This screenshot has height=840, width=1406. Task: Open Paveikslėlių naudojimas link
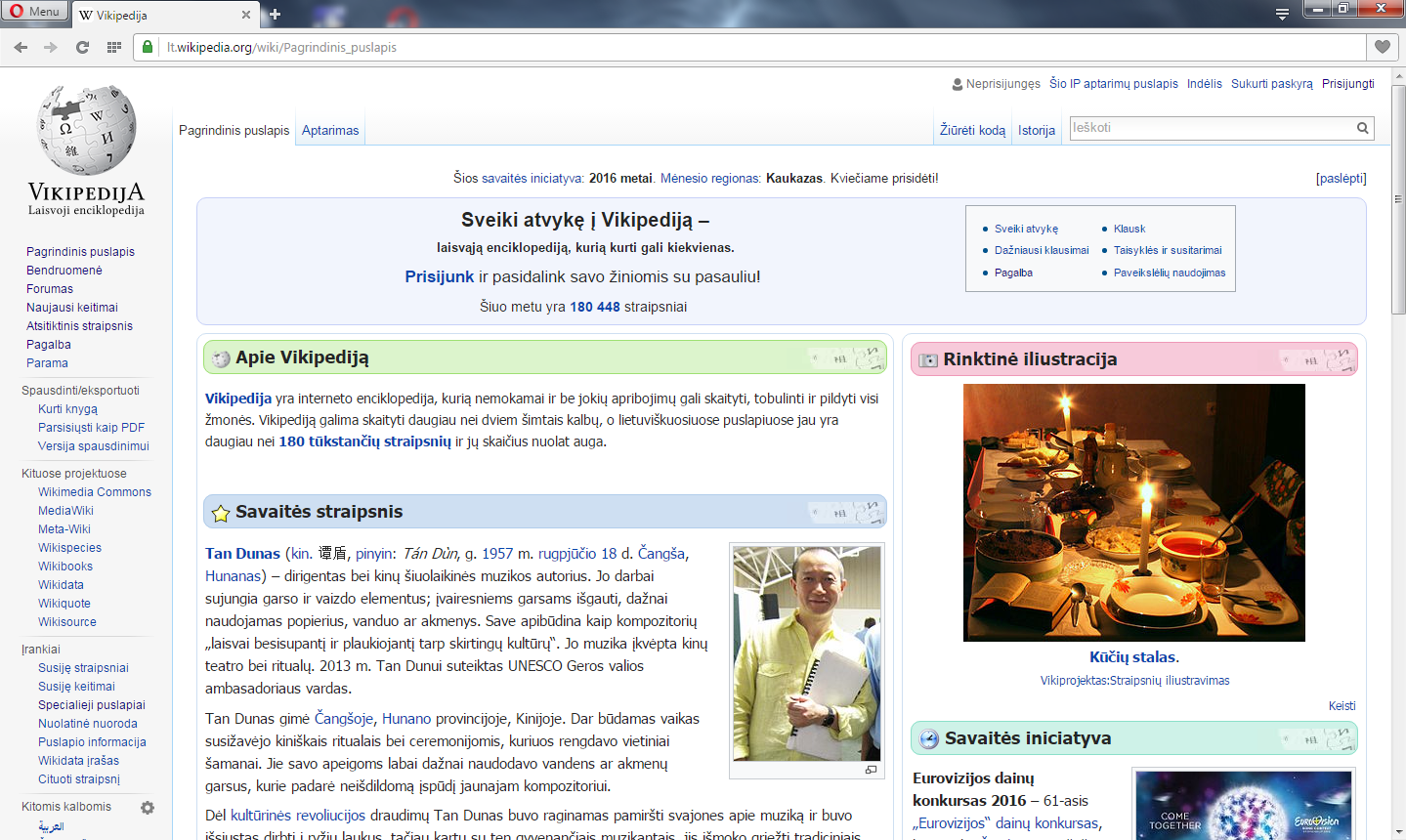click(1170, 273)
